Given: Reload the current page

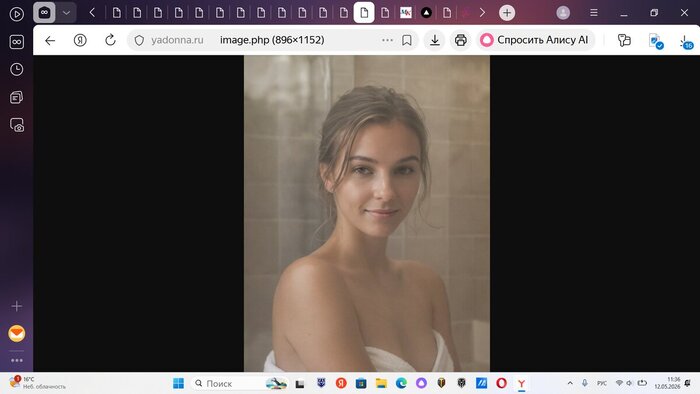Looking at the screenshot, I should (110, 40).
